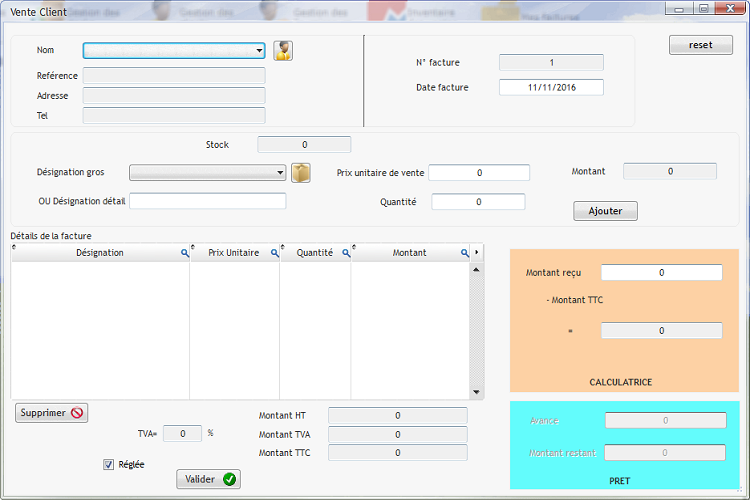
Task: Click the client person icon beside Nom
Action: 283,51
